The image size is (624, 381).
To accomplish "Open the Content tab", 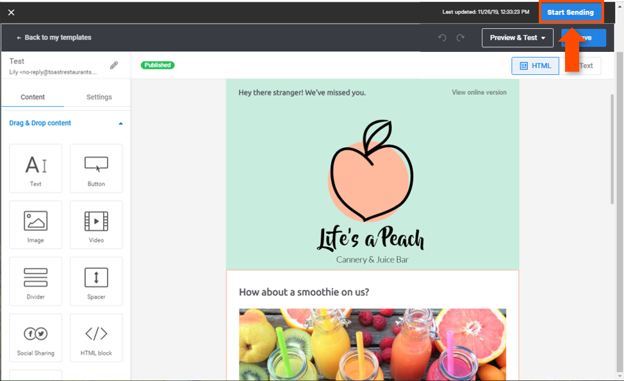I will coord(33,97).
